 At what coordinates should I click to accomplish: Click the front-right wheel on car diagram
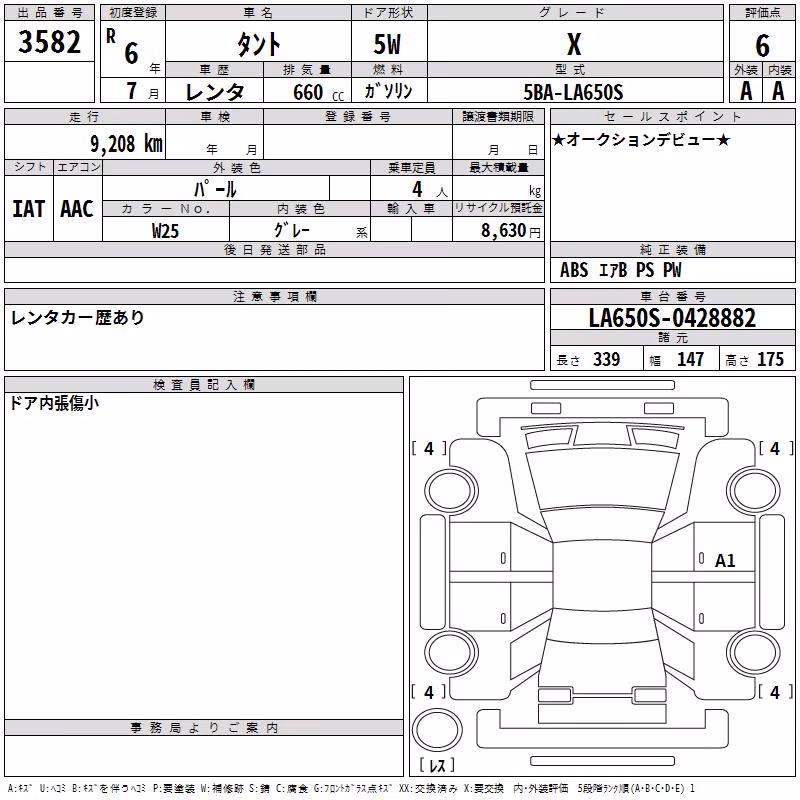[754, 492]
